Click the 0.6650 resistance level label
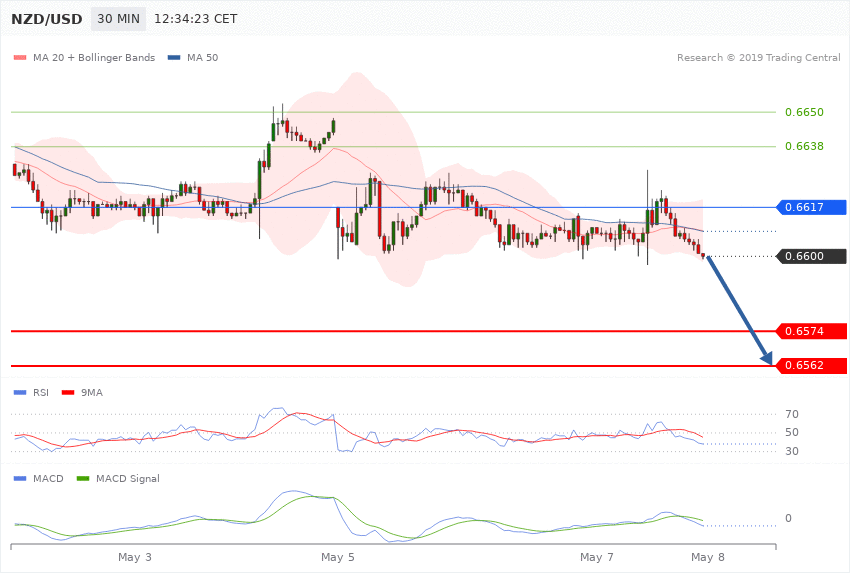Image resolution: width=850 pixels, height=576 pixels. coord(804,112)
